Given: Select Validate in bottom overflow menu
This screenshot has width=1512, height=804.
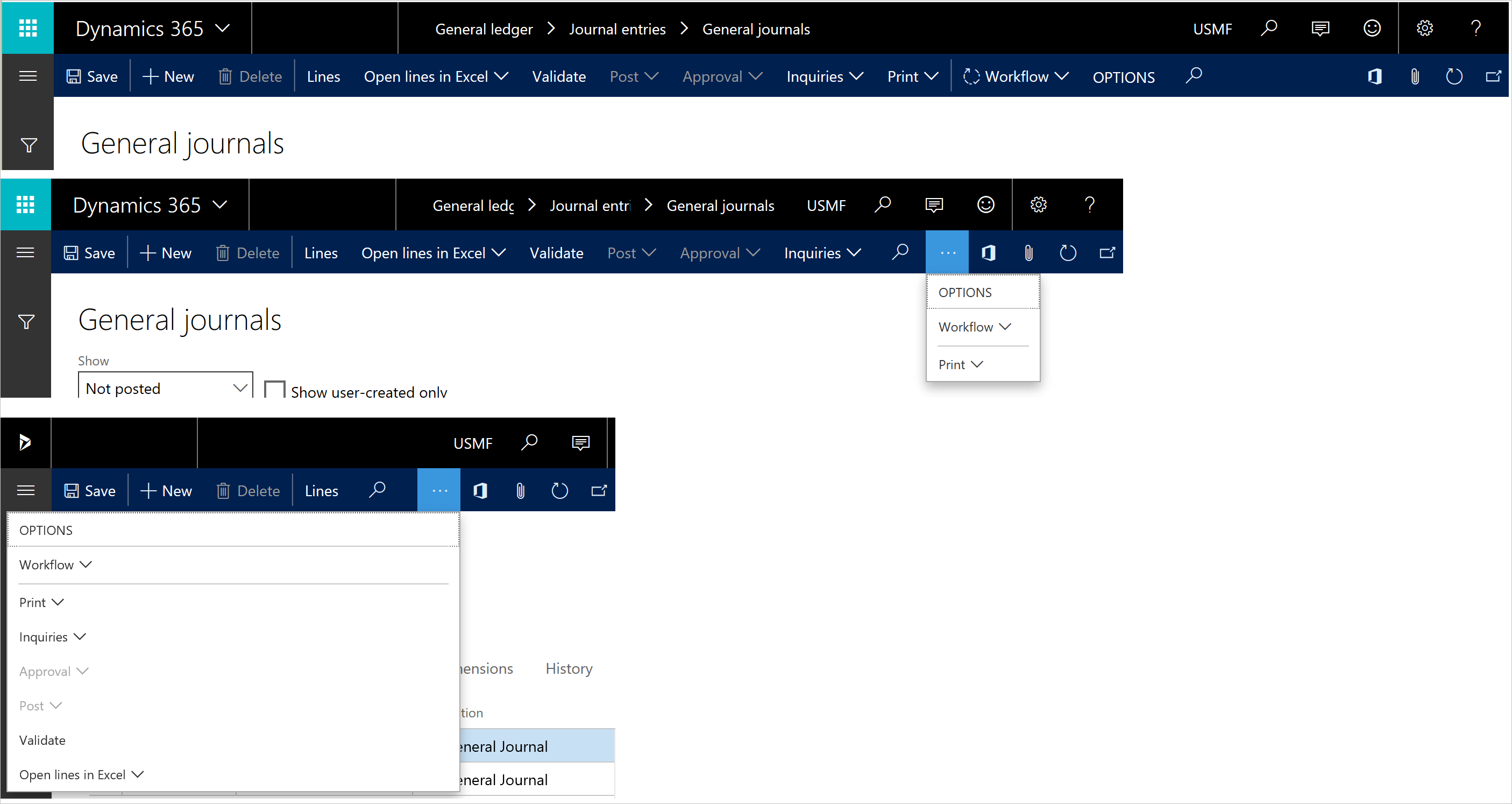Looking at the screenshot, I should 42,740.
